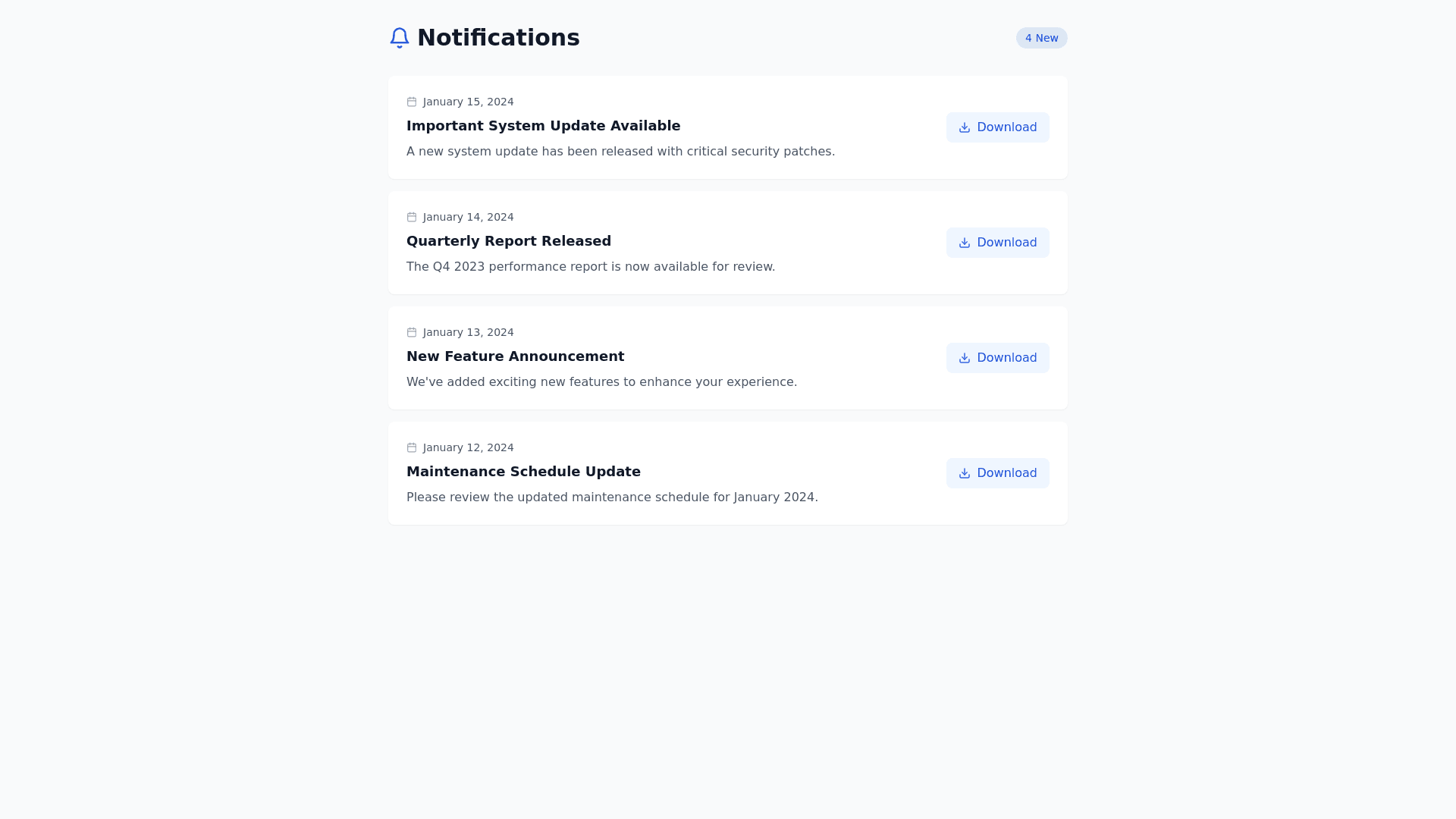Viewport: 1456px width, 819px height.
Task: Open the Quarterly Report Released title
Action: click(x=508, y=241)
